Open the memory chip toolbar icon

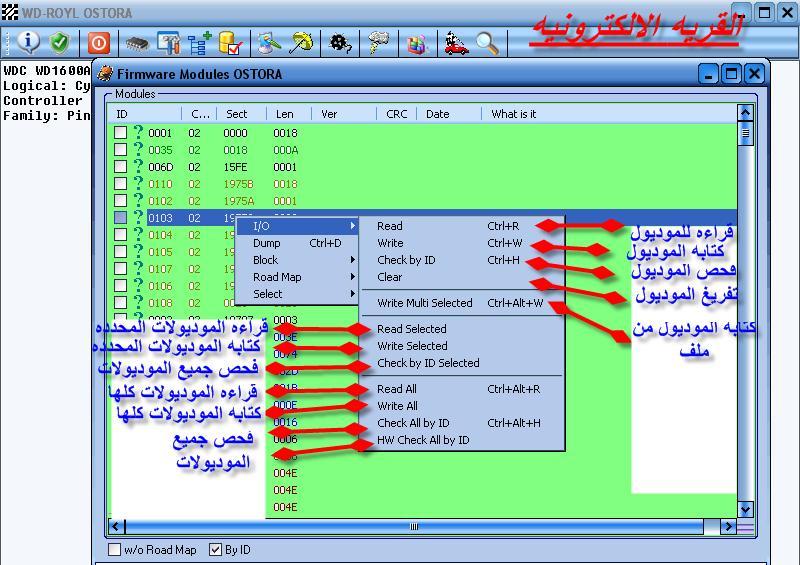pos(137,44)
